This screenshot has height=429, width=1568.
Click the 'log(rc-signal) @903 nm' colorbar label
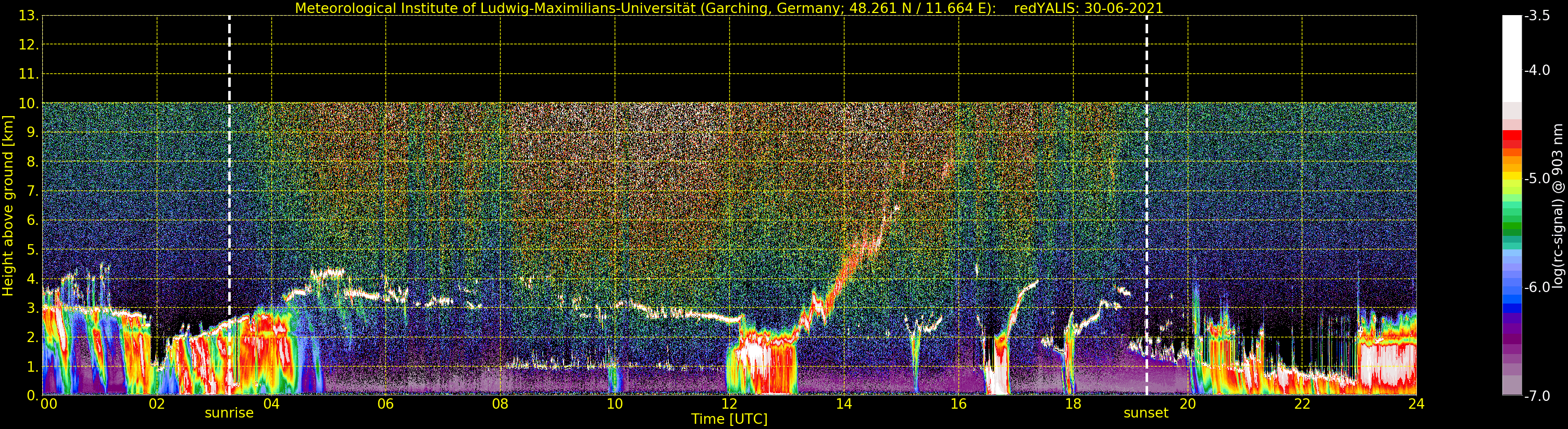pyautogui.click(x=1558, y=206)
